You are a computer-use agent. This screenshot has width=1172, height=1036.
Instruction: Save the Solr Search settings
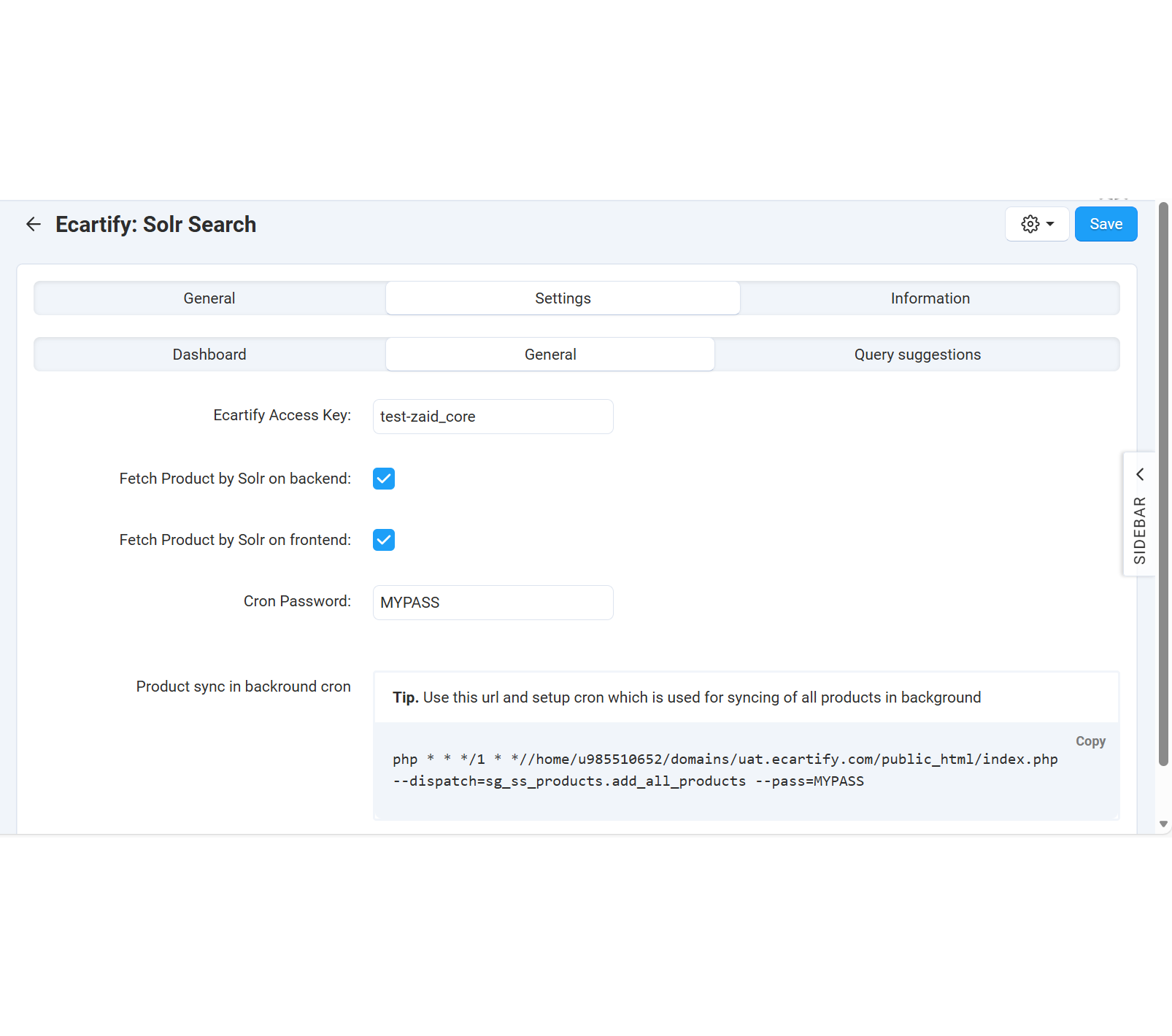tap(1105, 224)
